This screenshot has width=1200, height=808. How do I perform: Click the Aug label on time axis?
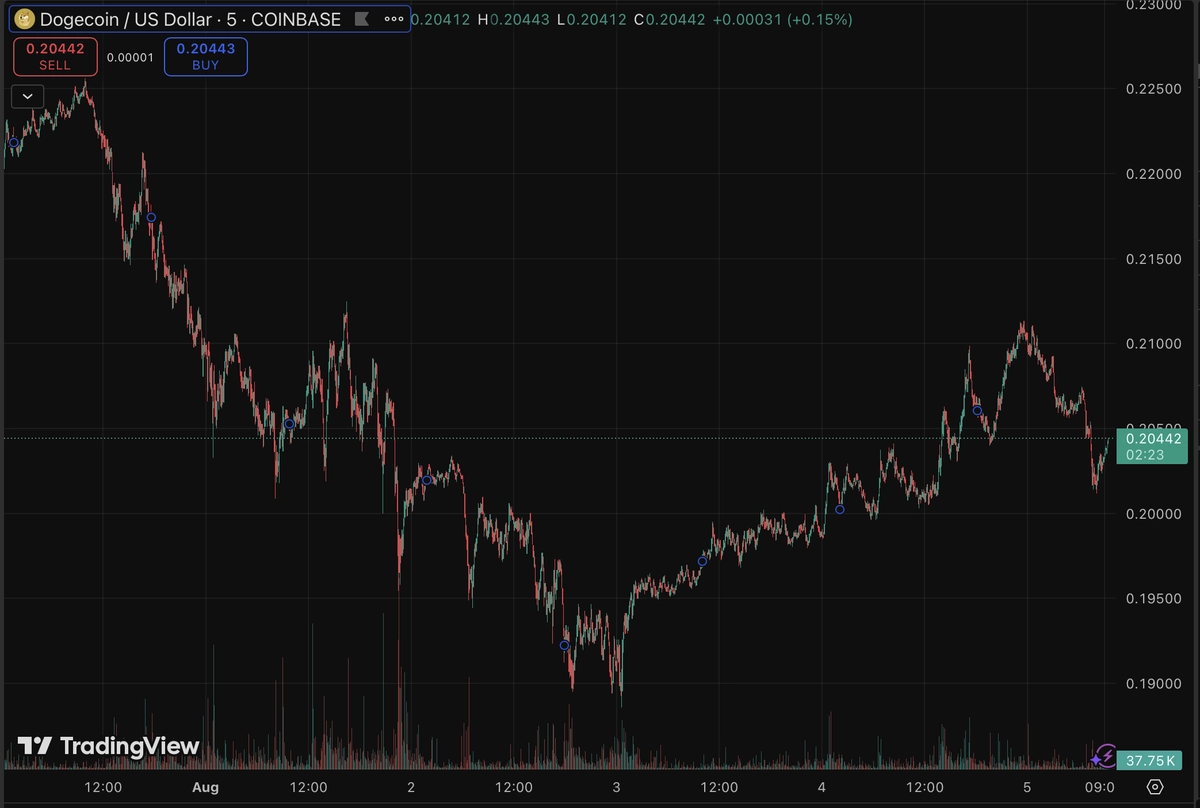click(x=206, y=787)
